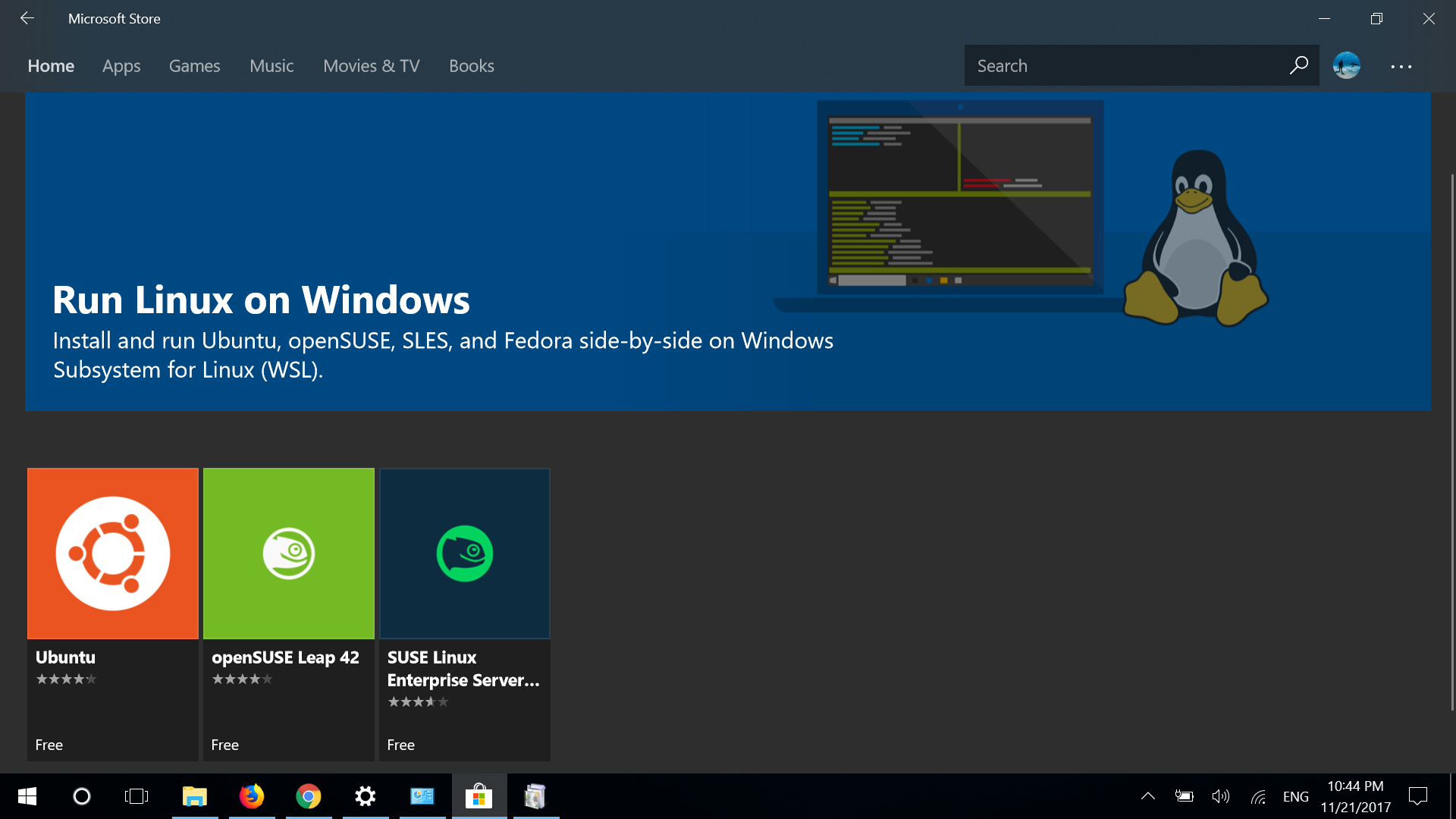Expand the Movies & TV dropdown menu
Image resolution: width=1456 pixels, height=819 pixels.
tap(371, 65)
